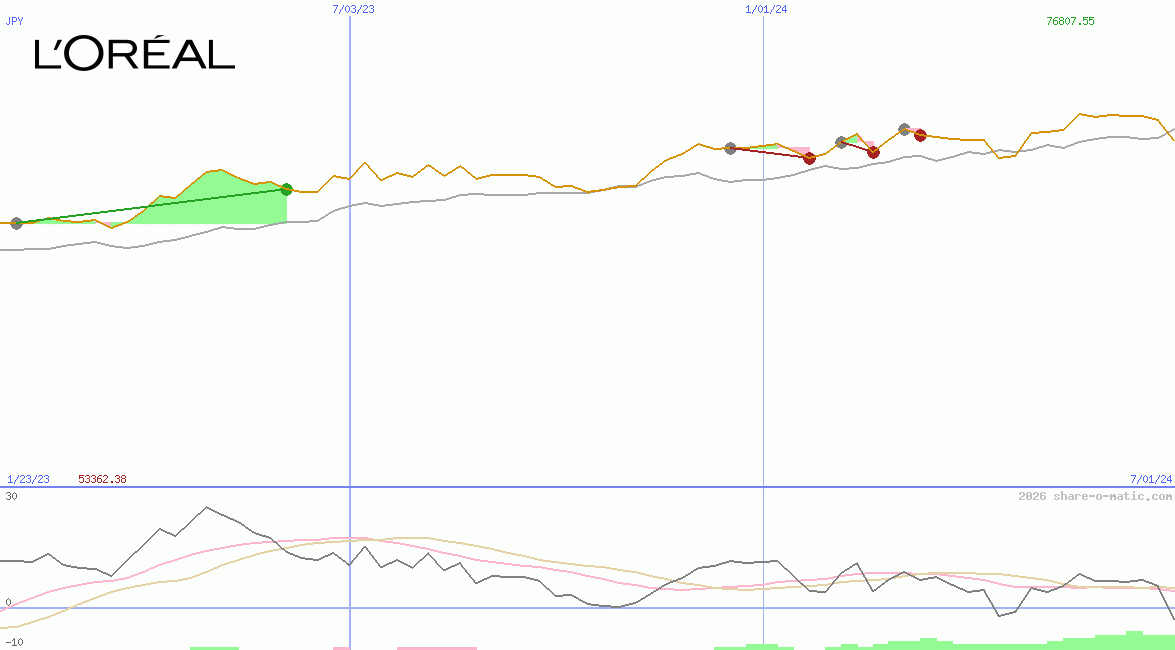Select the gray entry dot just left of the 1/01/24 line

click(730, 148)
